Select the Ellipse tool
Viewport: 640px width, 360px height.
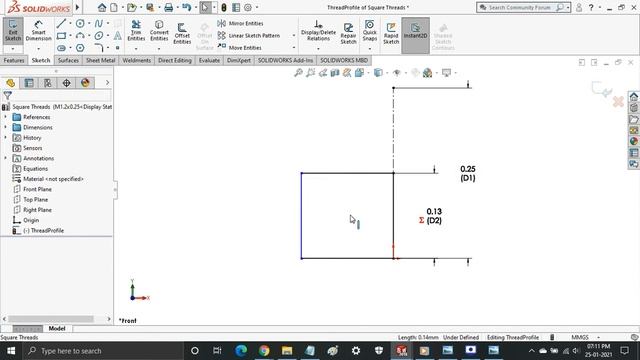coord(99,36)
